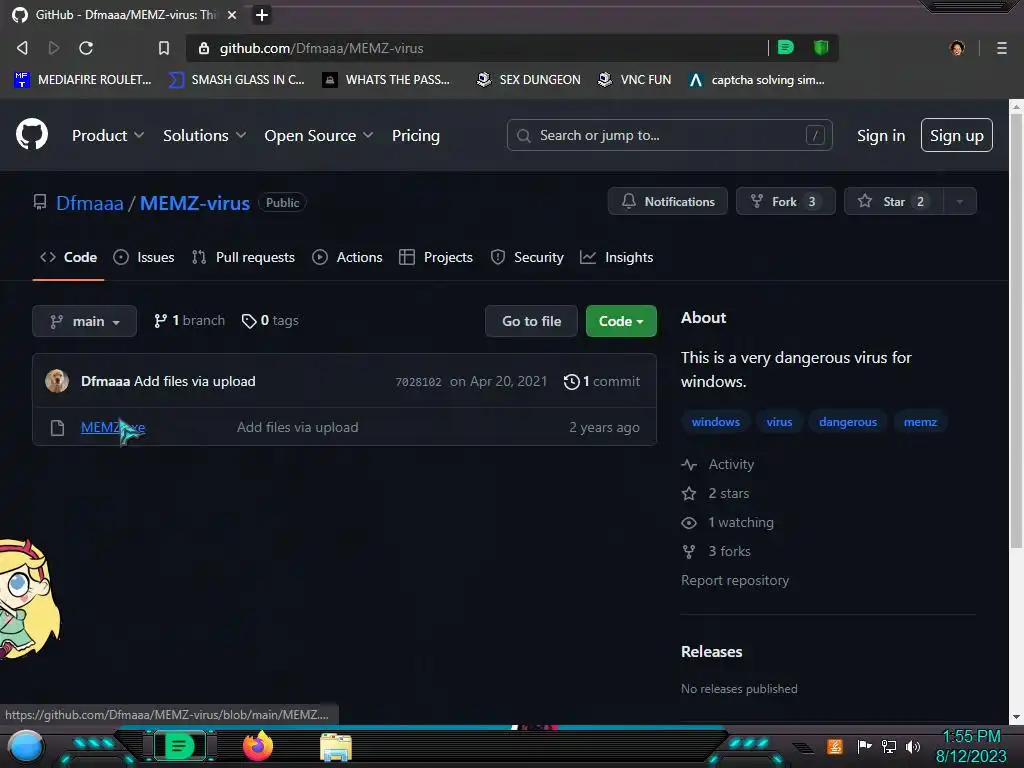This screenshot has height=768, width=1024.
Task: Click the browser profile avatar
Action: click(957, 48)
